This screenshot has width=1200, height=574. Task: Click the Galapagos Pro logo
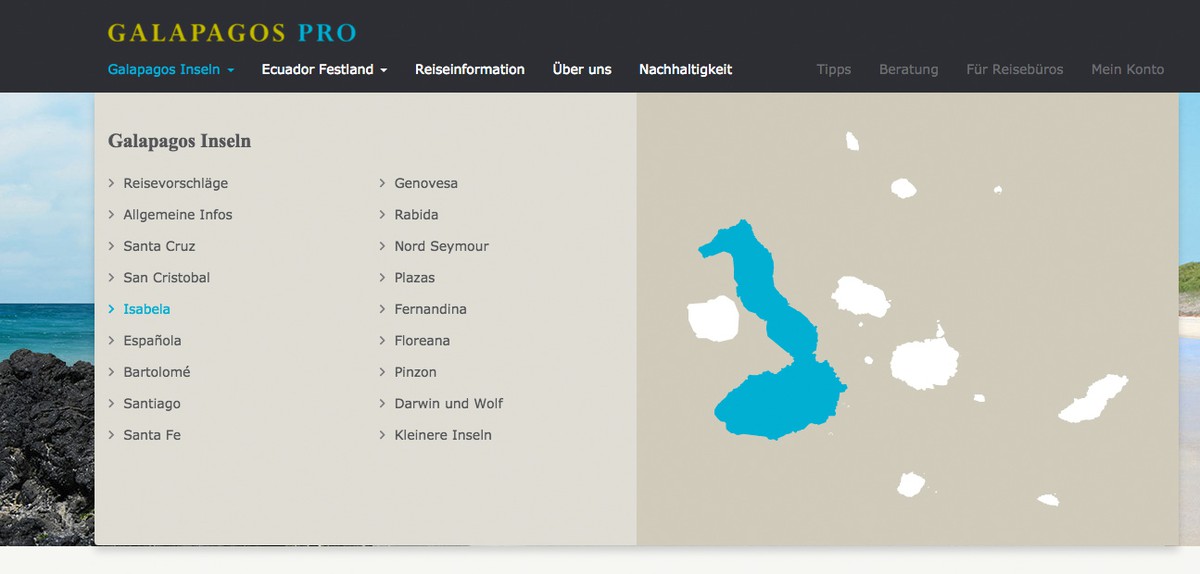[x=232, y=33]
